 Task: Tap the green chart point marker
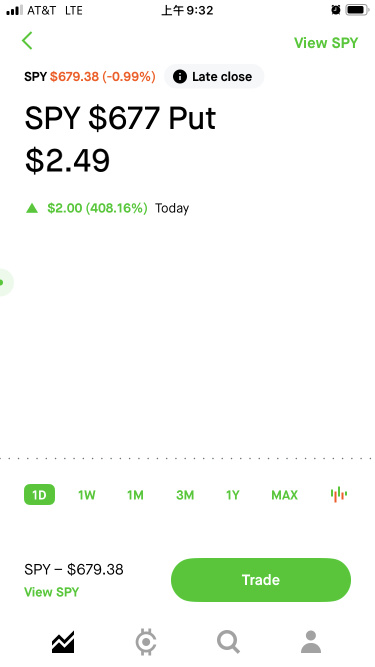[2, 282]
